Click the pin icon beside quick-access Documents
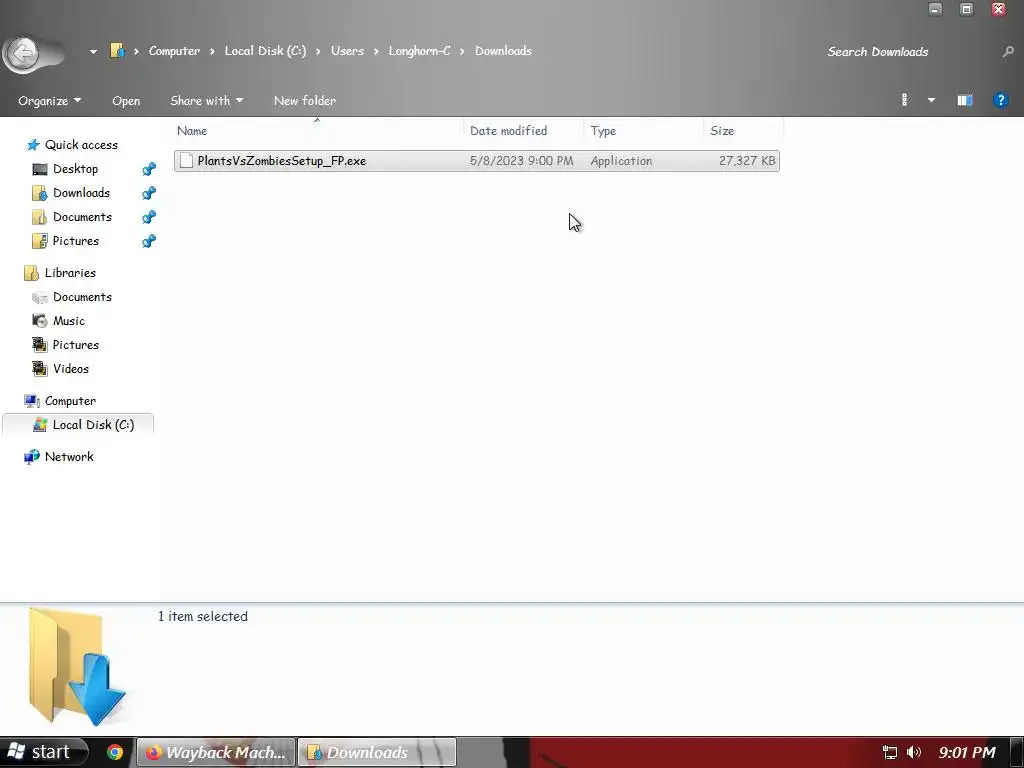 [149, 217]
